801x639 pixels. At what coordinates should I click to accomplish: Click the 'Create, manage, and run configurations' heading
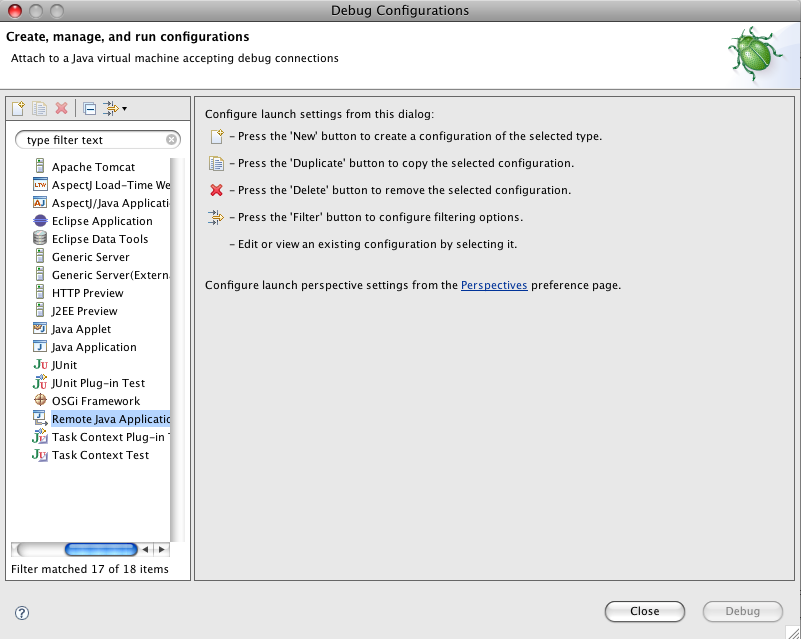tap(128, 37)
